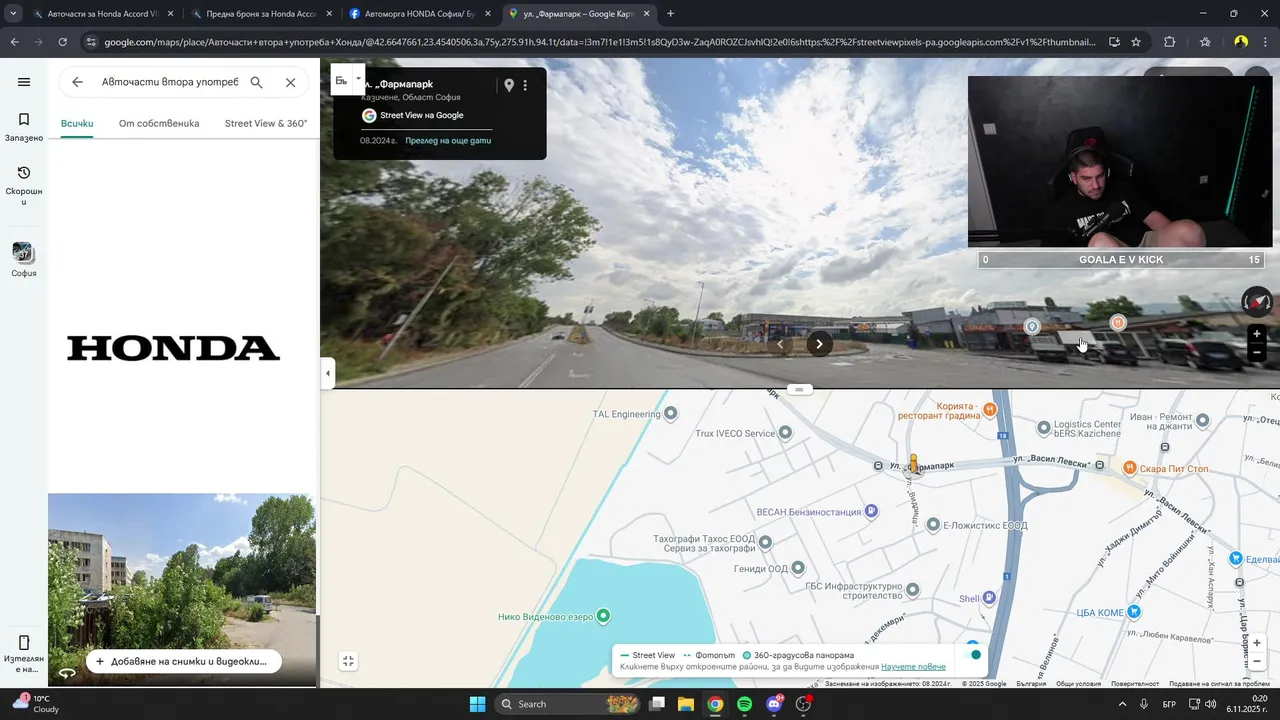Click the location pin icon in Street View card

[x=509, y=85]
